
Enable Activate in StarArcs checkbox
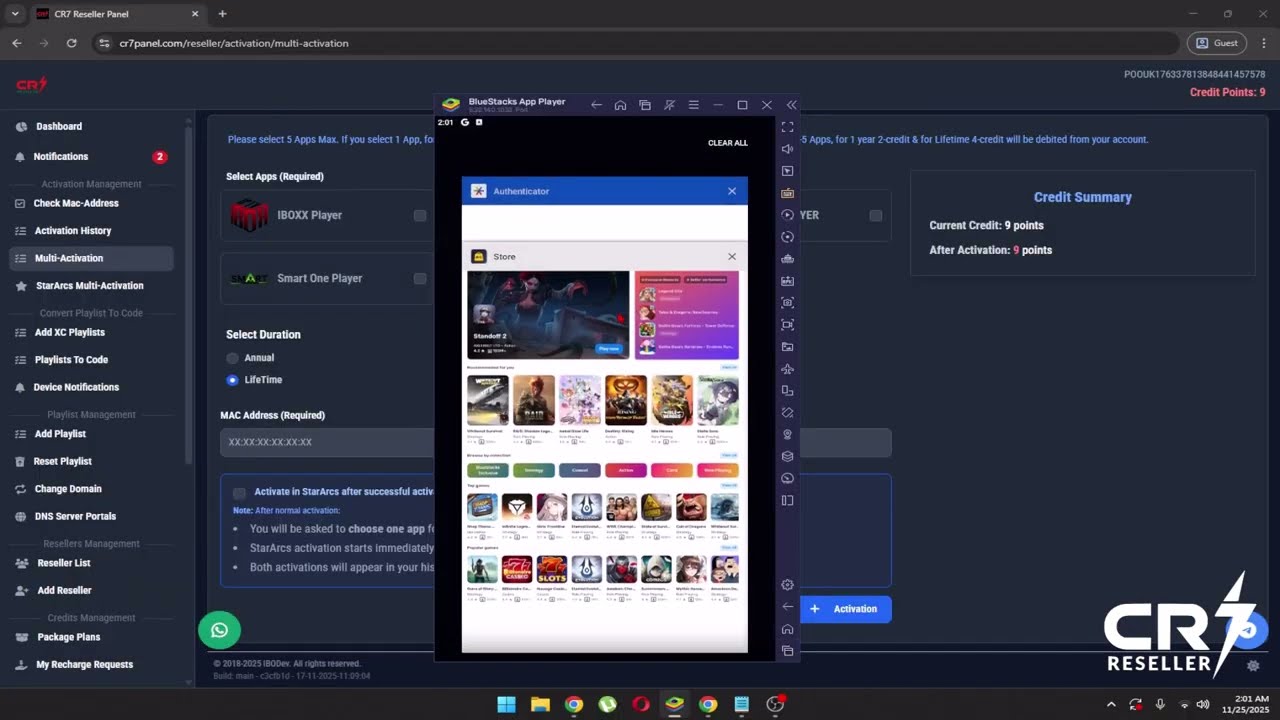pyautogui.click(x=239, y=493)
